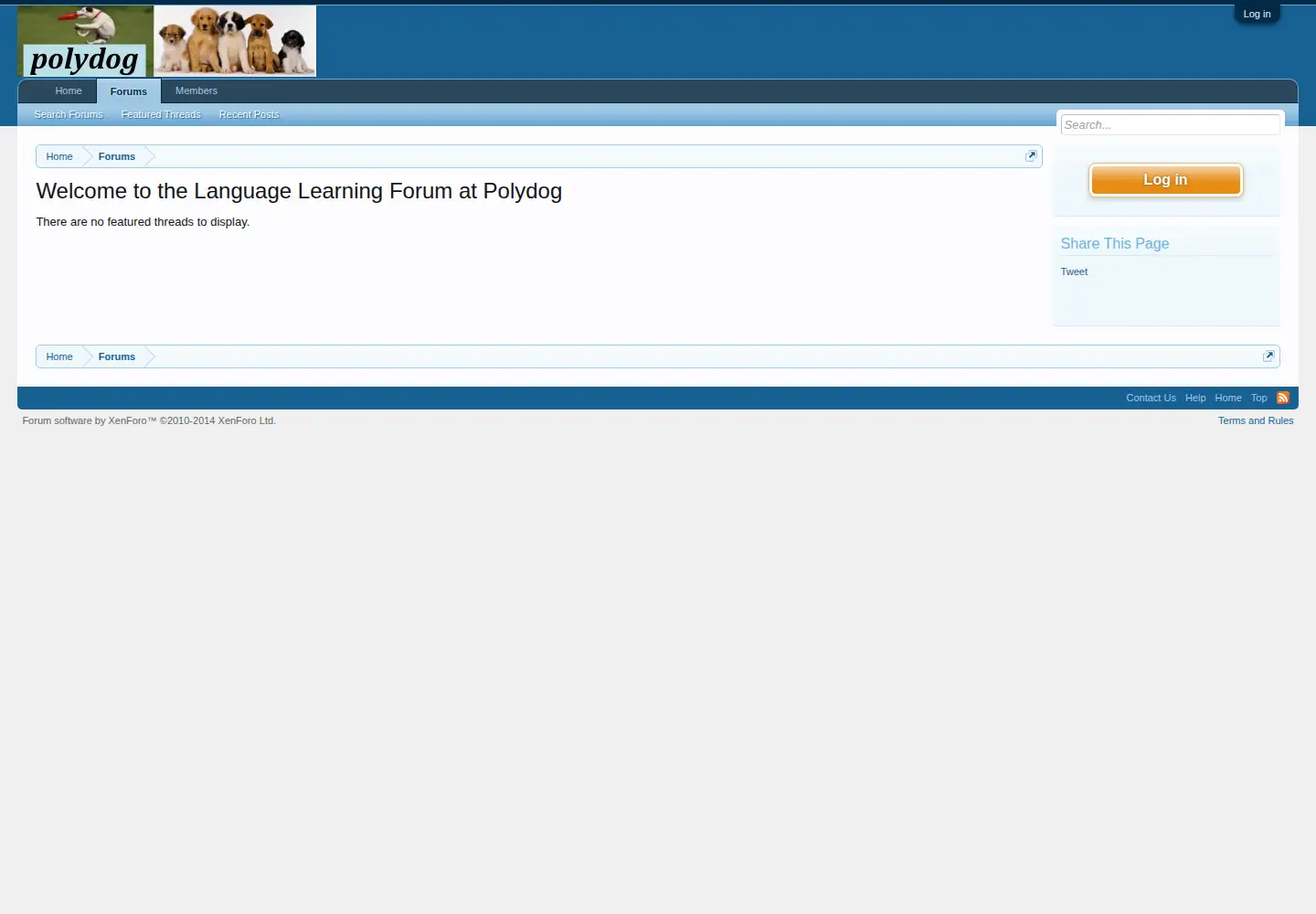The image size is (1316, 914).
Task: Click the 'Forum software by XenForo' link
Action: click(x=149, y=421)
